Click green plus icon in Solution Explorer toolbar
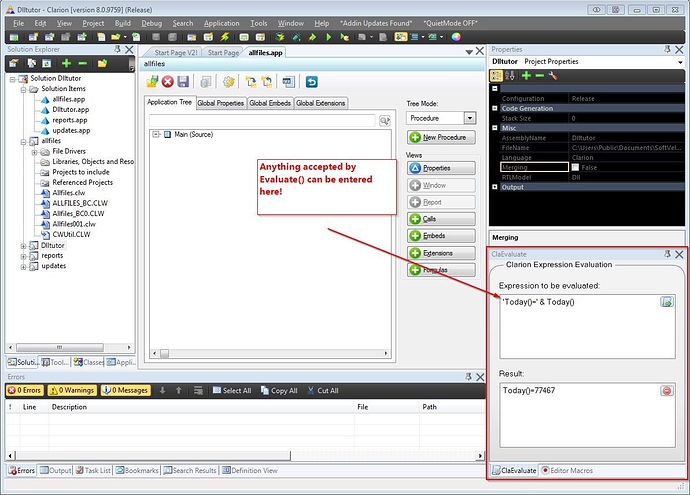Image resolution: width=690 pixels, height=495 pixels. 66,63
